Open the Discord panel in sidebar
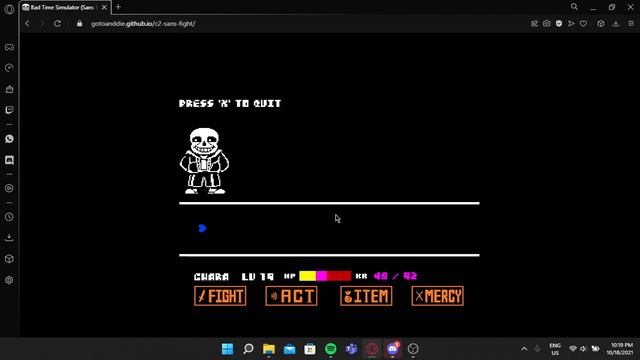This screenshot has width=640, height=360. pos(9,160)
